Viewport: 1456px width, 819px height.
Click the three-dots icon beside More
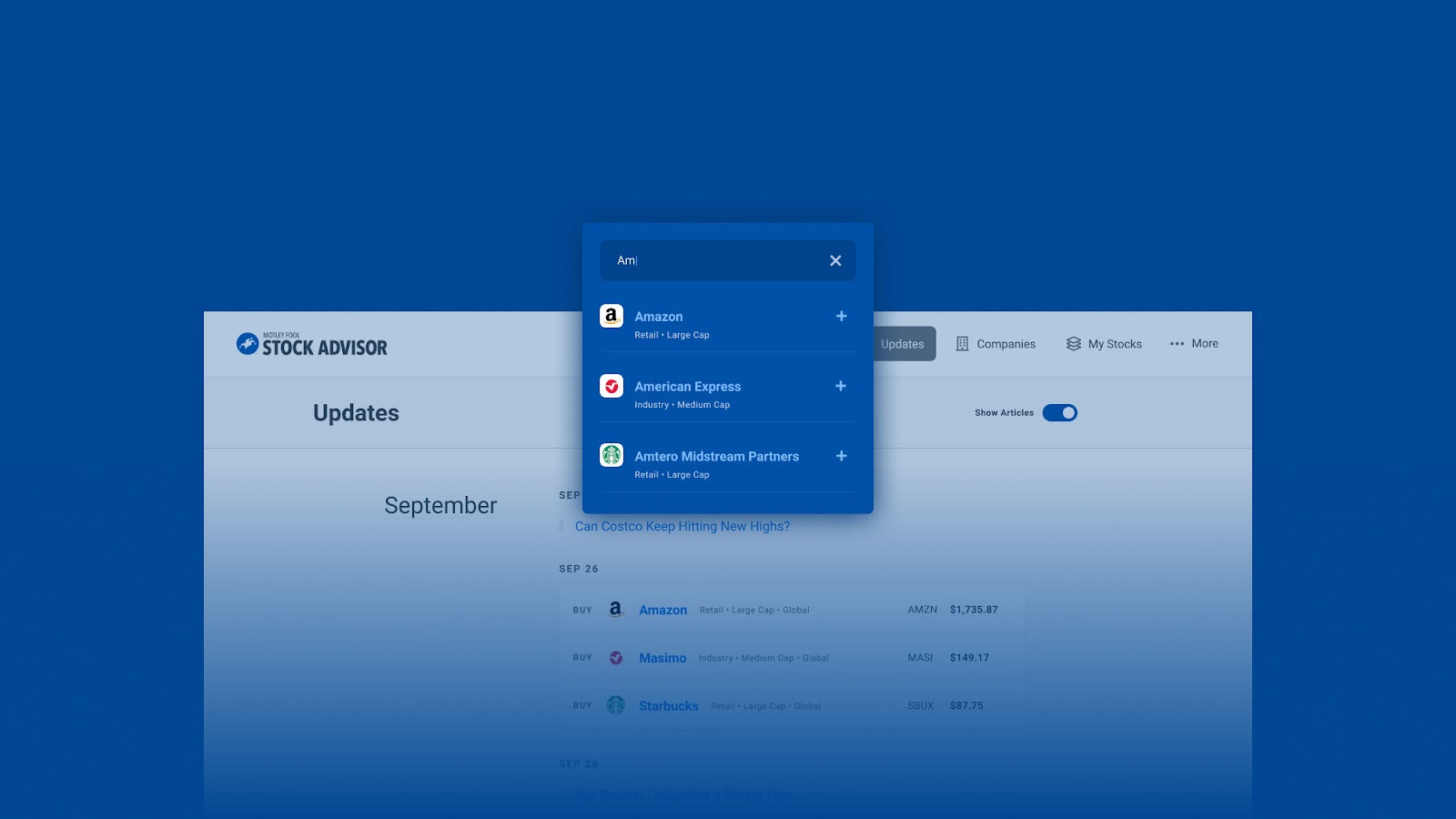click(x=1177, y=344)
